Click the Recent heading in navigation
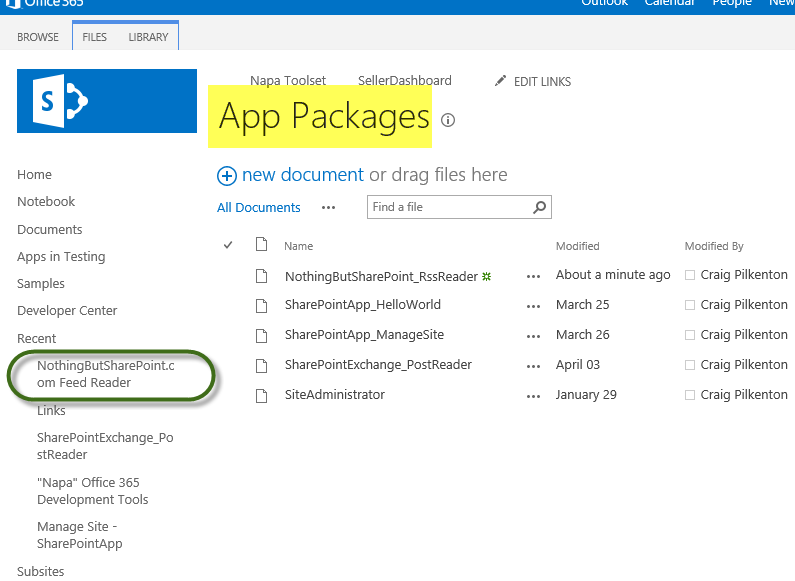 tap(37, 339)
